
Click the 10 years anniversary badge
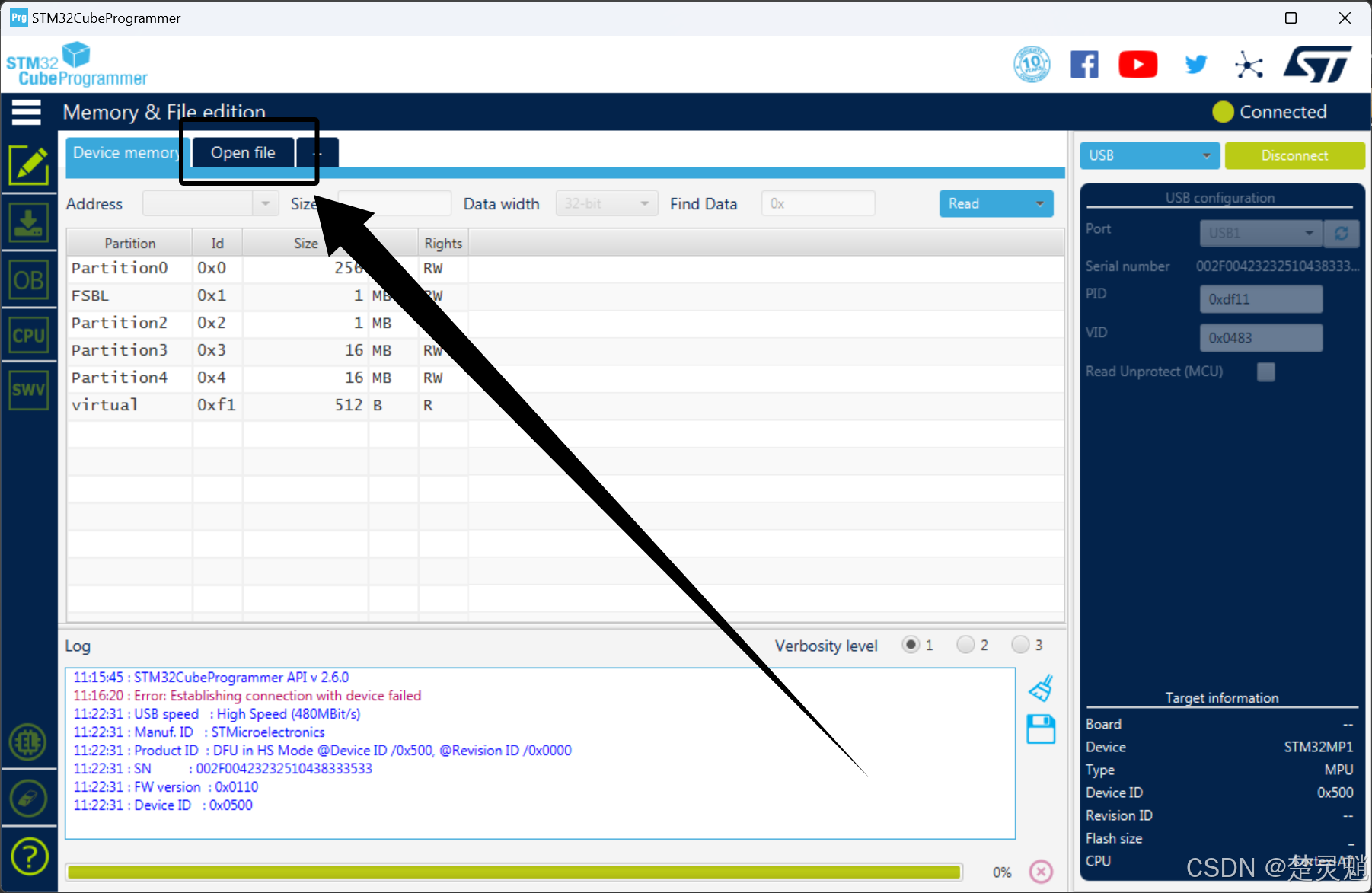tap(1032, 65)
